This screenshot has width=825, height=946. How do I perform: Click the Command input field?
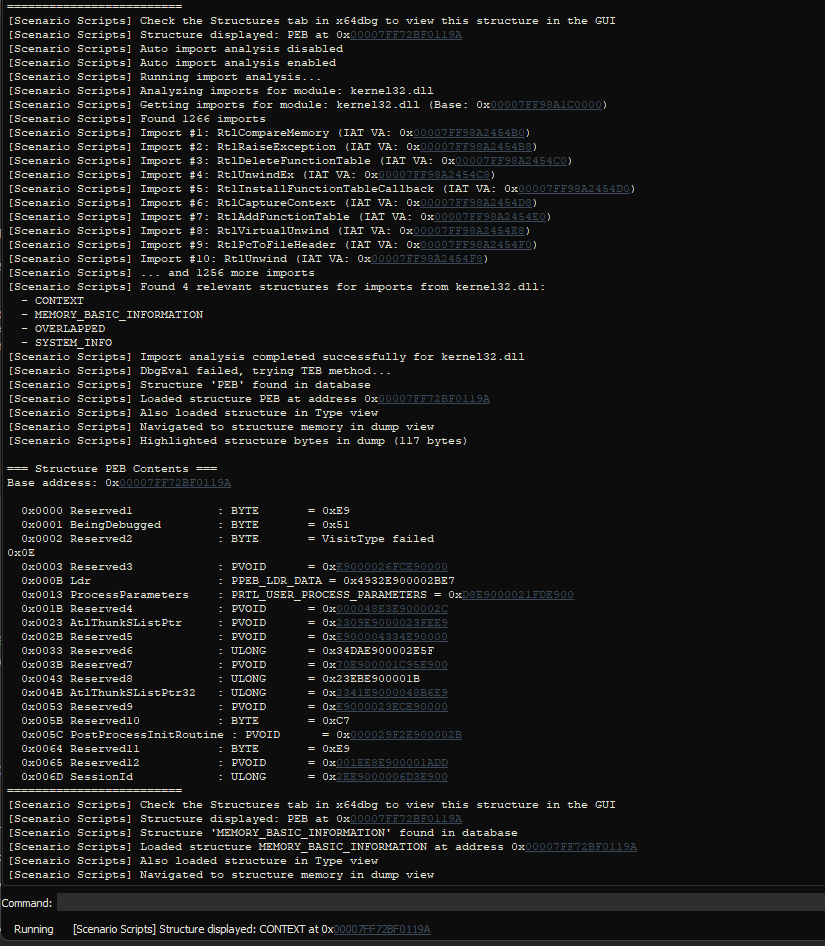(438, 903)
